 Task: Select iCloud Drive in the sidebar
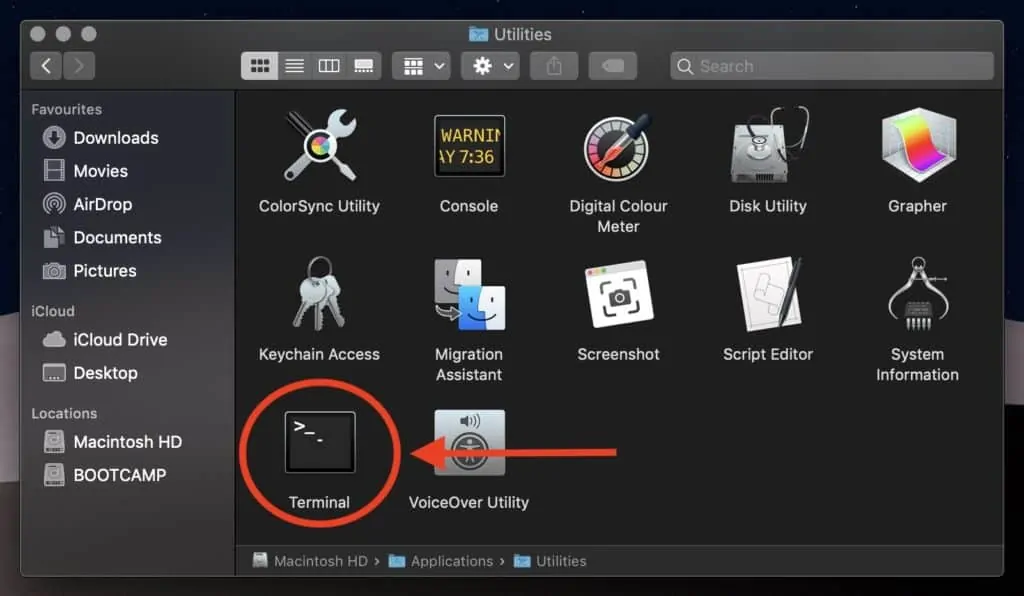tap(105, 339)
